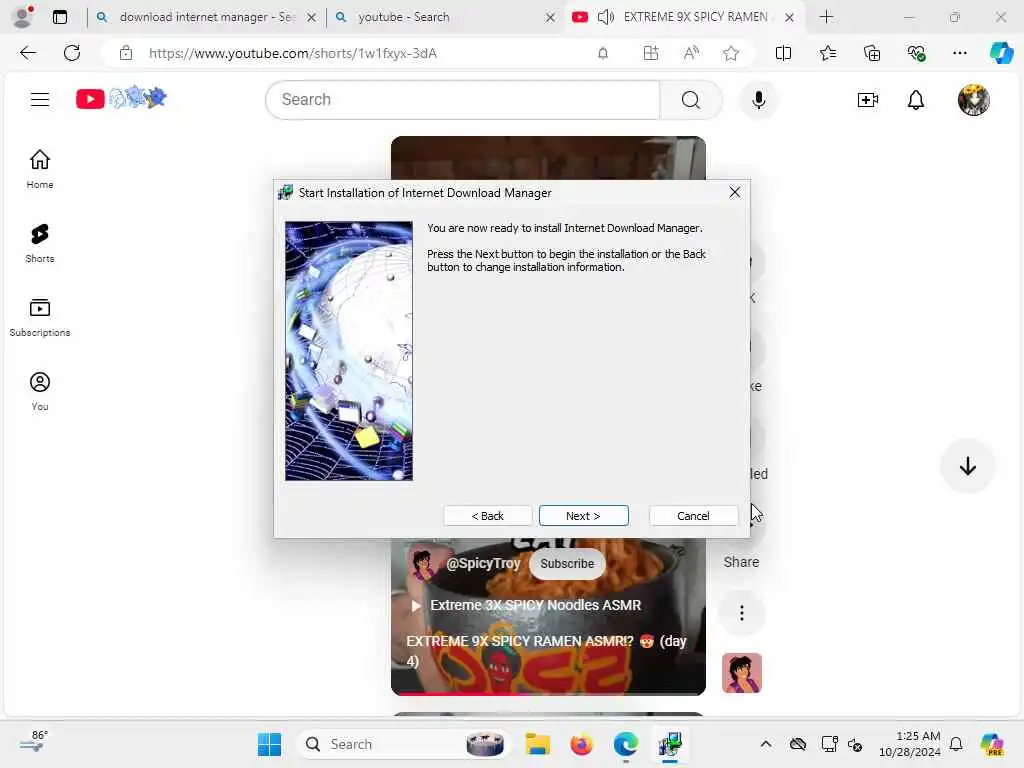Select the EXTREME 9X SPICY RAMEN tab
The height and width of the screenshot is (768, 1024).
click(695, 17)
